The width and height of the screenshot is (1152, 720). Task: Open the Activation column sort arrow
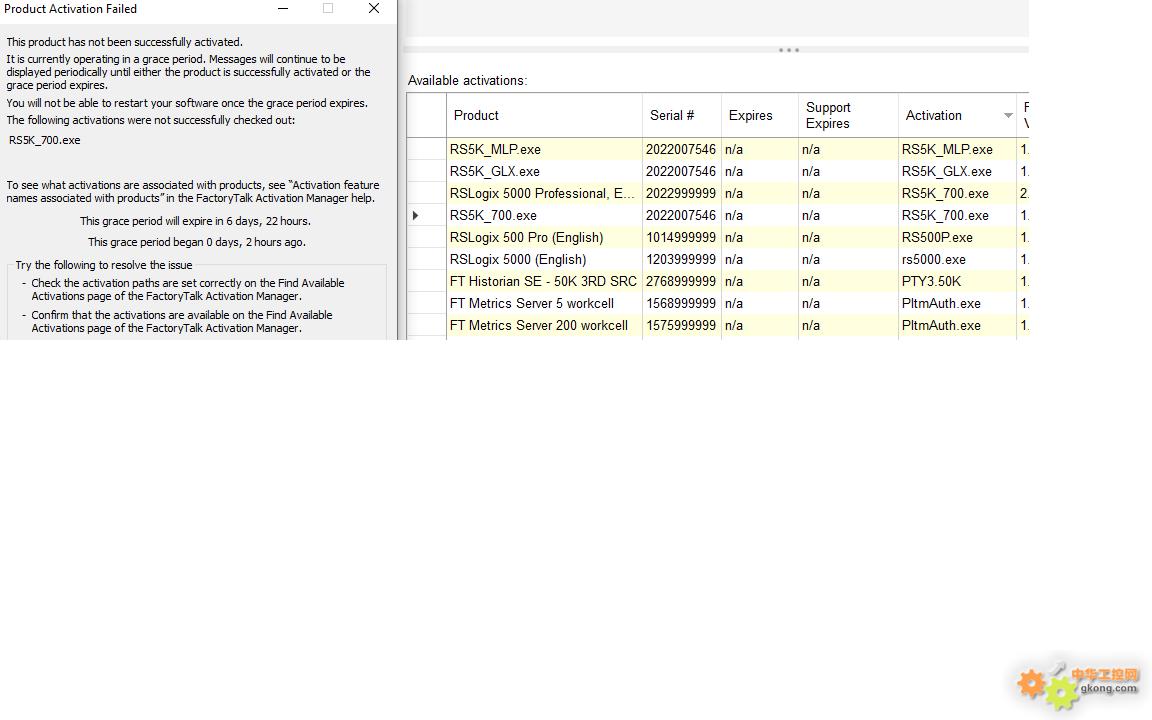click(1007, 116)
